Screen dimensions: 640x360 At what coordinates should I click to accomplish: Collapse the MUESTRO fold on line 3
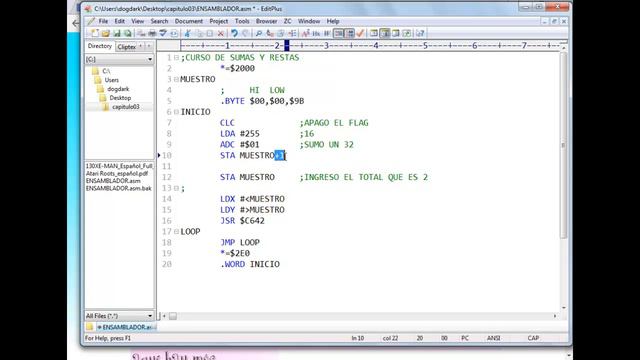coord(176,79)
